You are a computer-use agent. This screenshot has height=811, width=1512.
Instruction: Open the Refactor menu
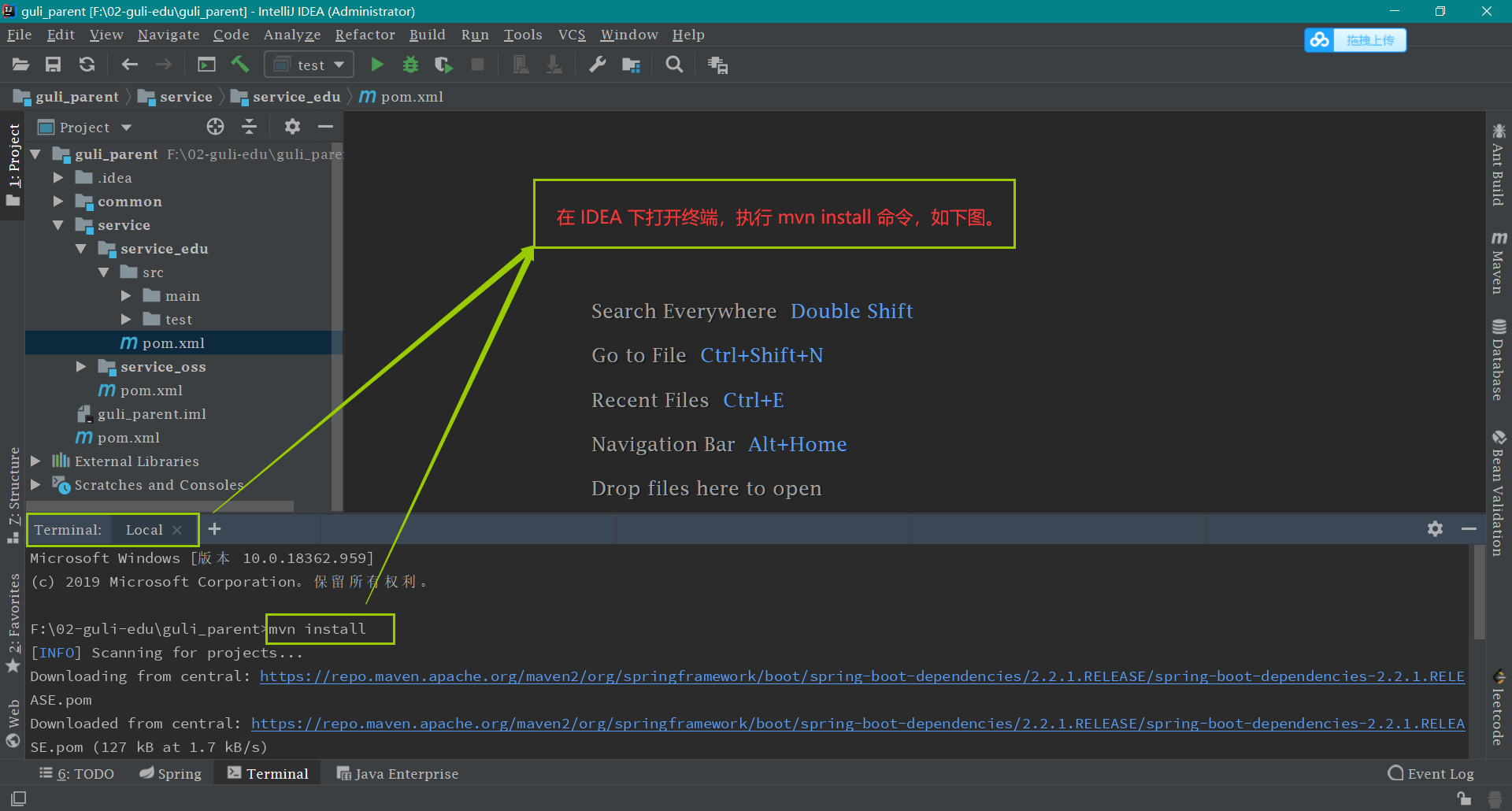tap(365, 35)
